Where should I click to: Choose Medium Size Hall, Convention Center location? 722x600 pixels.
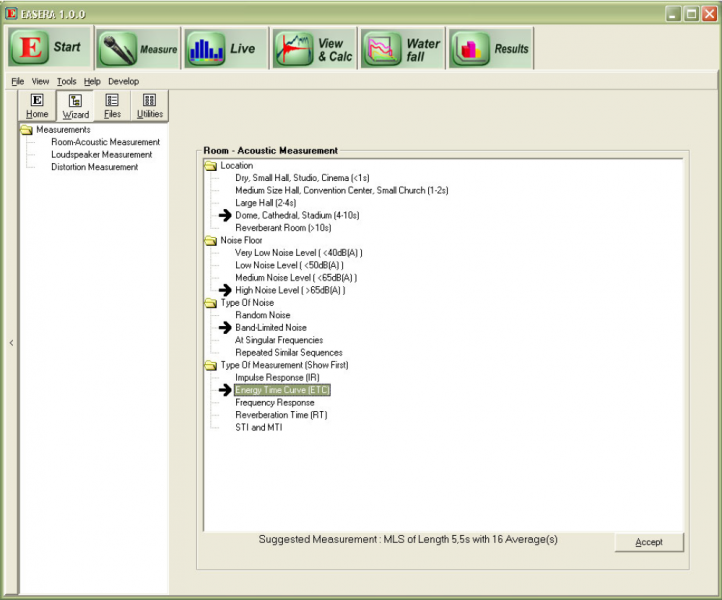click(342, 190)
